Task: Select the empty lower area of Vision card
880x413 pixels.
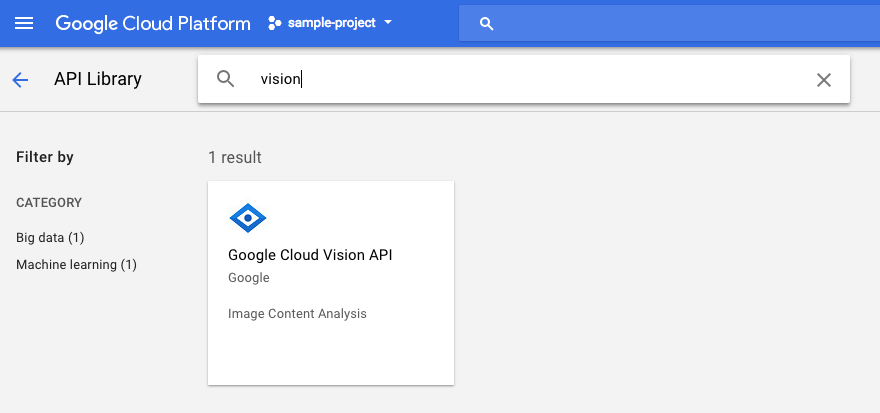Action: coord(330,355)
